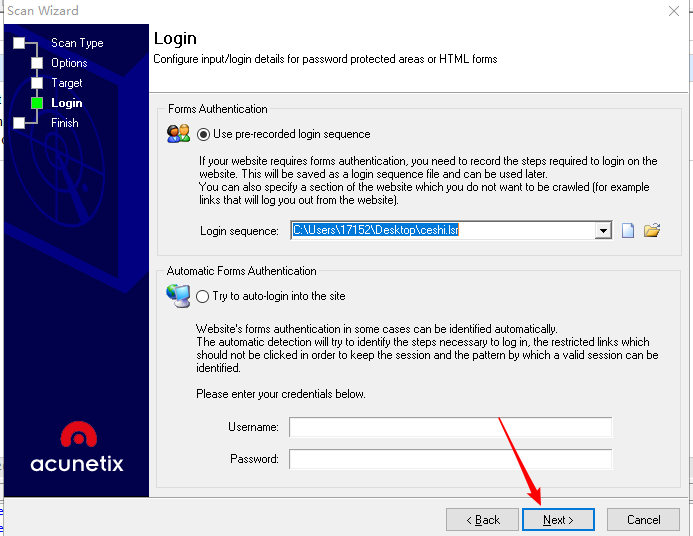Click the Forms Authentication users icon
Screen dimensions: 693x536
click(178, 134)
